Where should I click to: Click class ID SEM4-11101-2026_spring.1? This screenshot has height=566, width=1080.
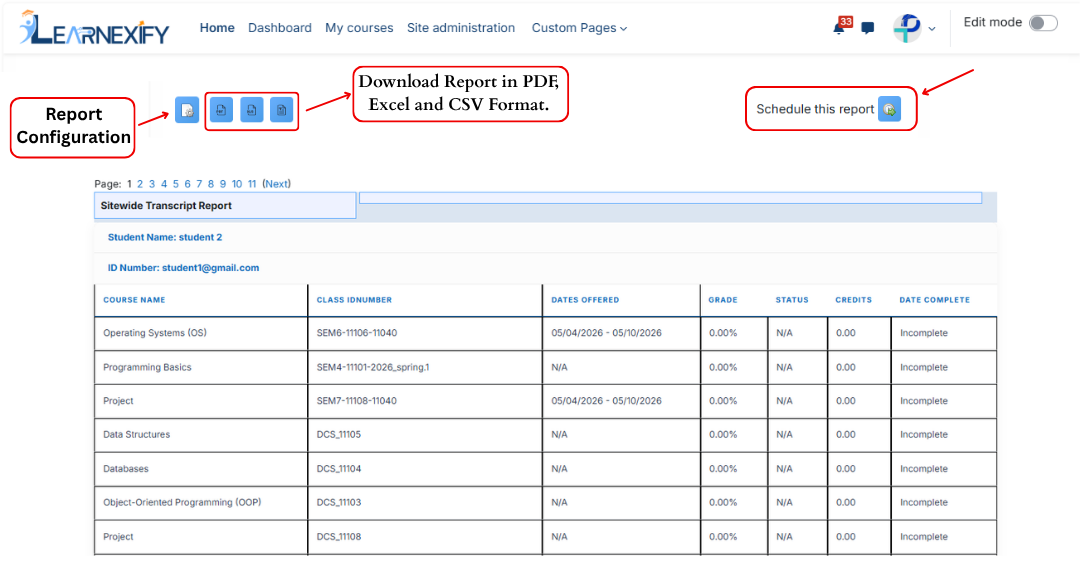pyautogui.click(x=373, y=367)
